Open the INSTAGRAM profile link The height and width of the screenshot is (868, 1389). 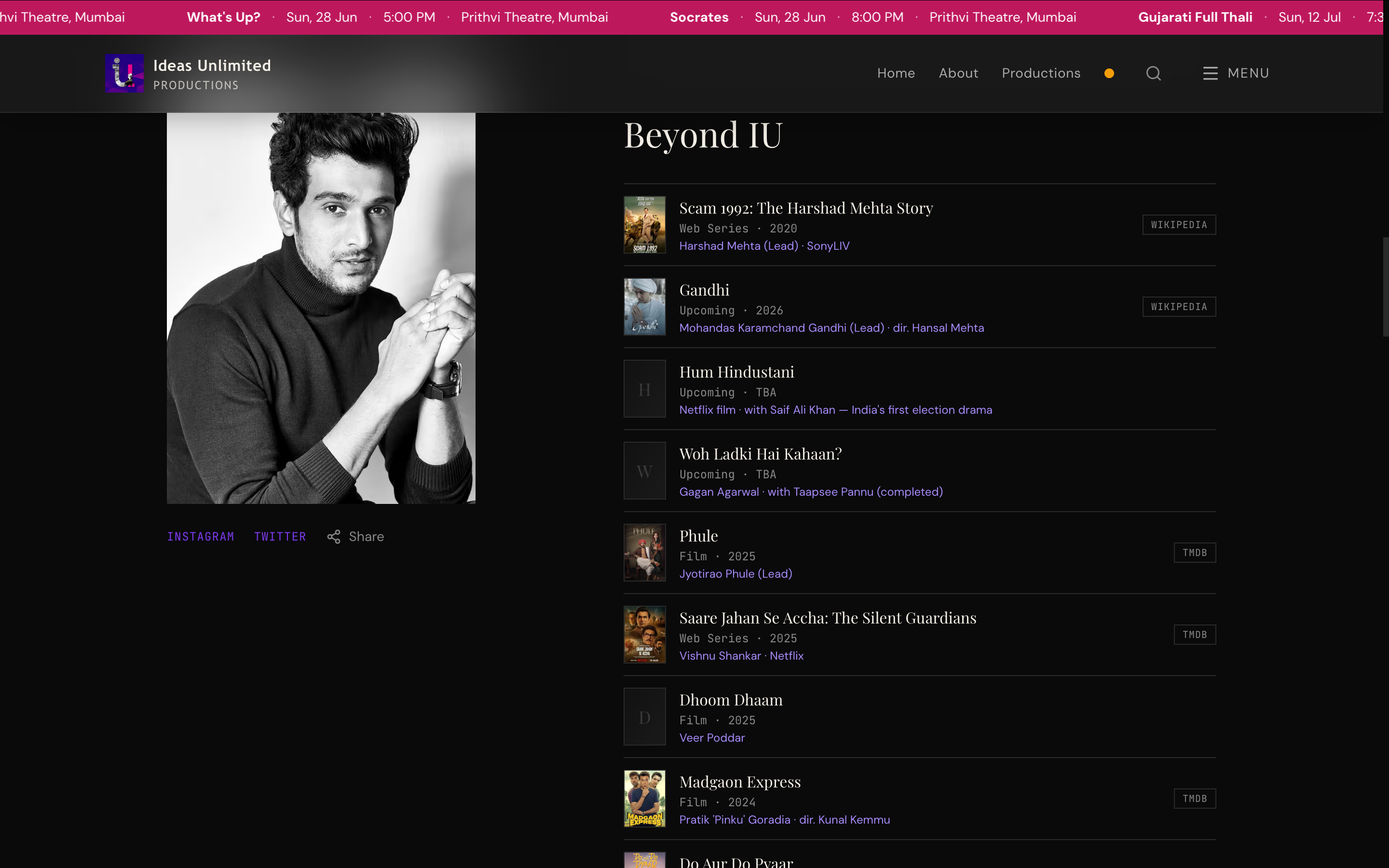(x=200, y=536)
